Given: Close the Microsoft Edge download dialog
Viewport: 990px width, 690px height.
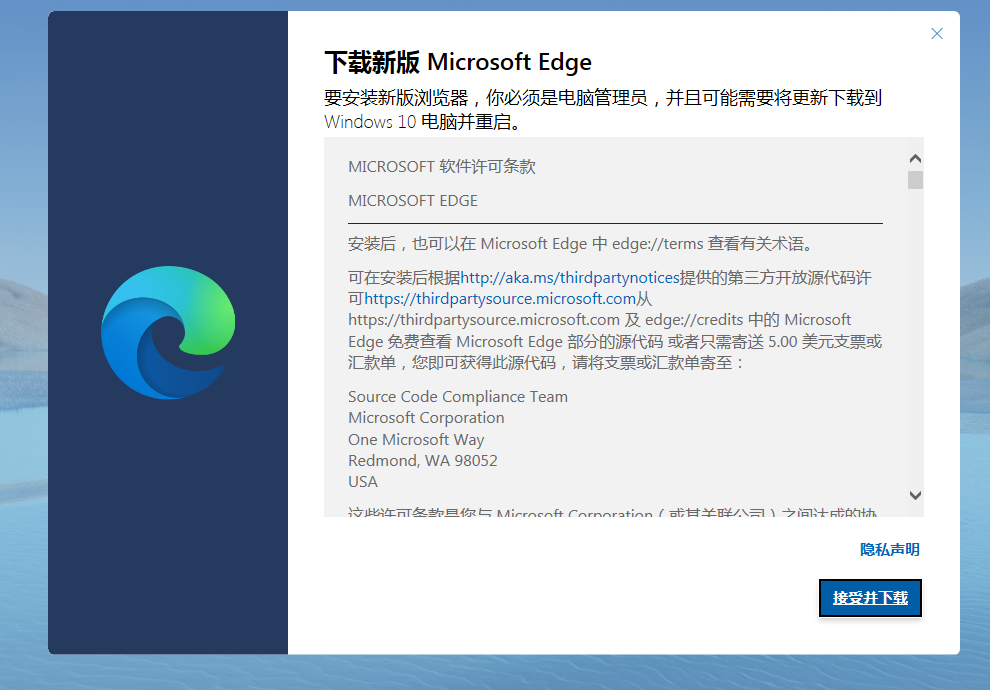Looking at the screenshot, I should coord(937,33).
